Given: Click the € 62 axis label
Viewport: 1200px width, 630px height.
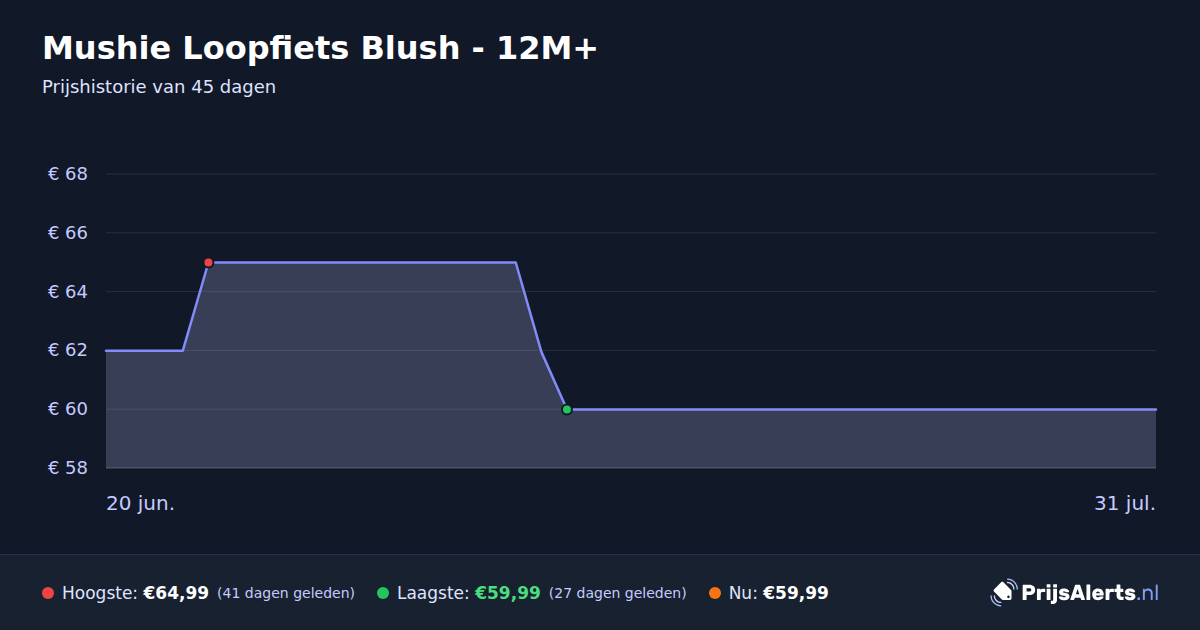Looking at the screenshot, I should click(x=68, y=350).
